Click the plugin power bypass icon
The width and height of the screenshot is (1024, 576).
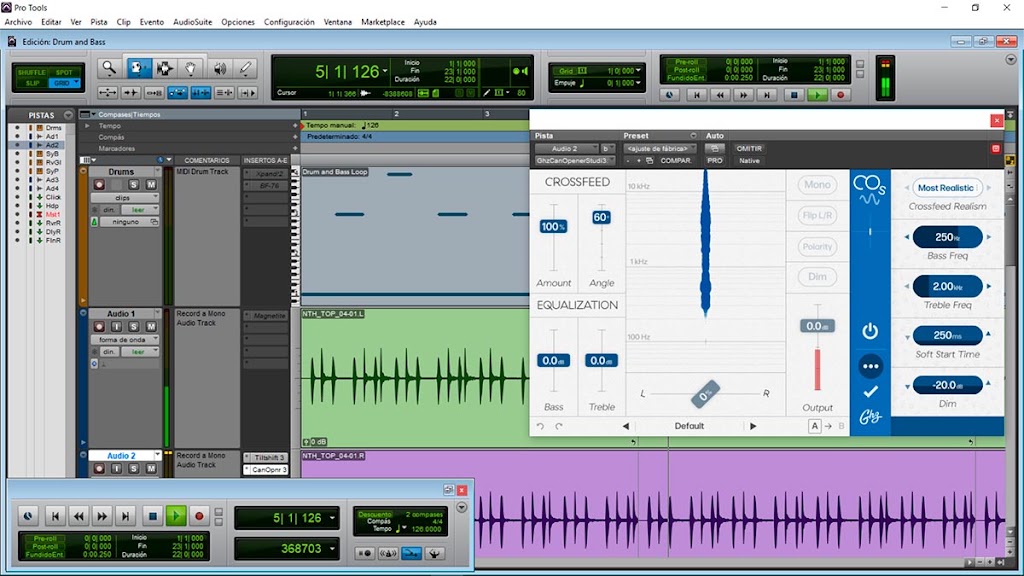coord(870,331)
